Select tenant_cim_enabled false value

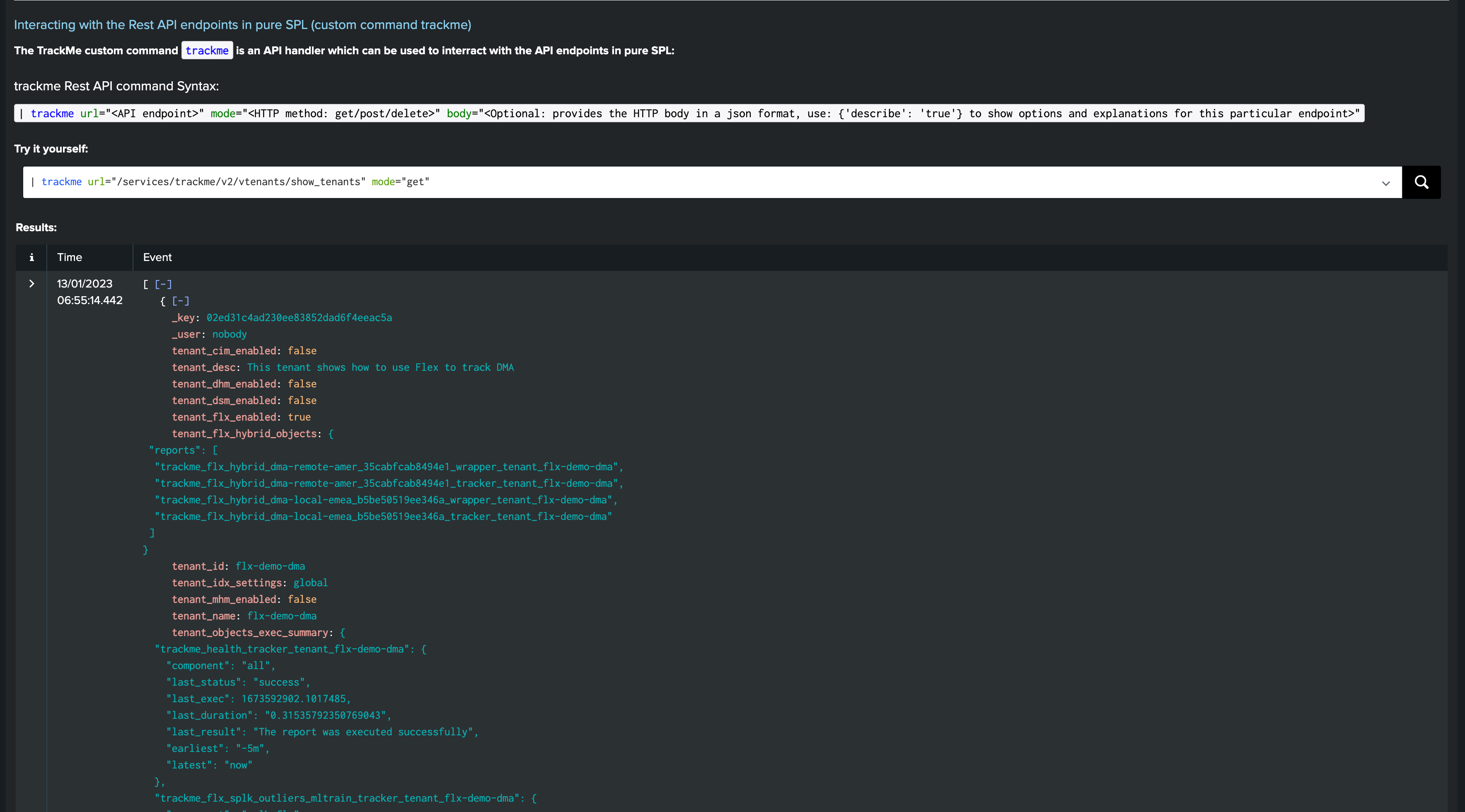(x=302, y=351)
